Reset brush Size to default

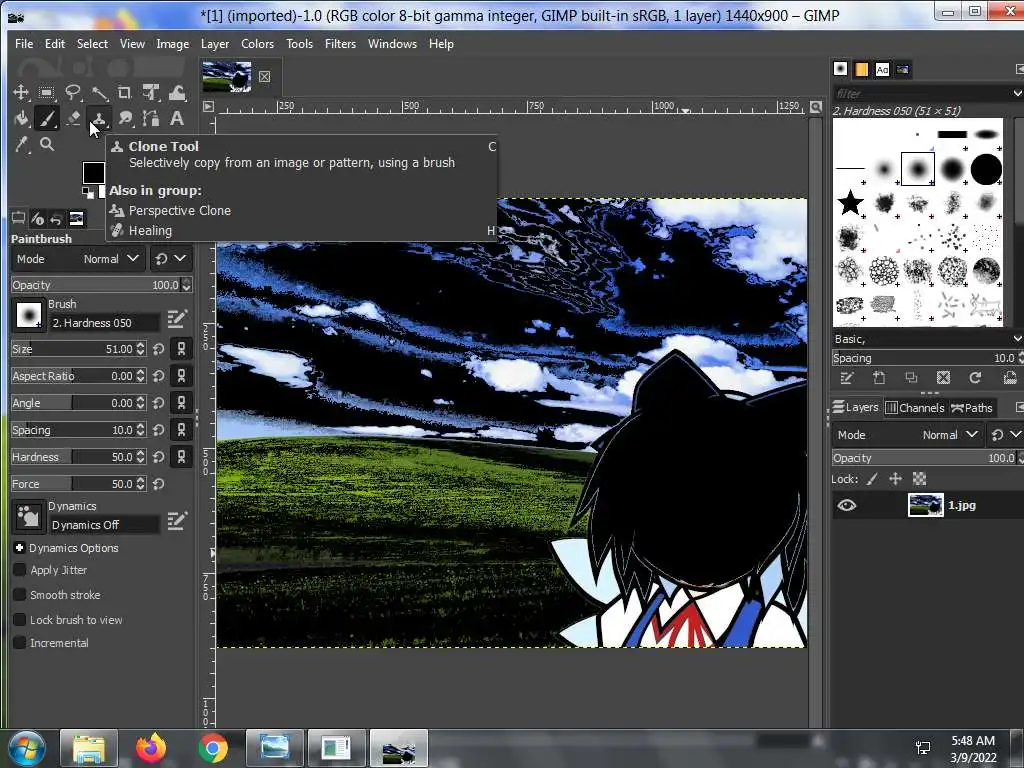point(159,349)
